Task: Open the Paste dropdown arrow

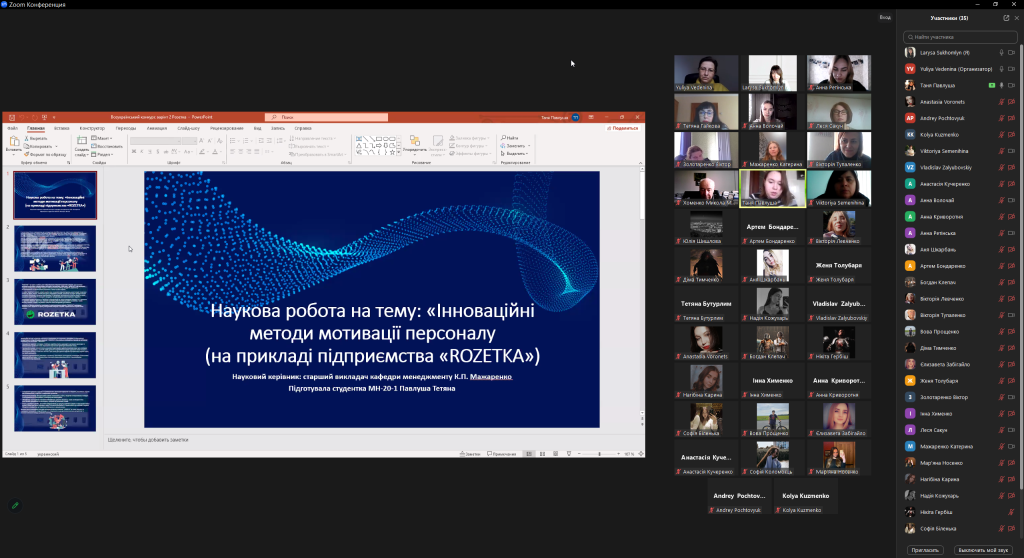Action: (x=14, y=155)
